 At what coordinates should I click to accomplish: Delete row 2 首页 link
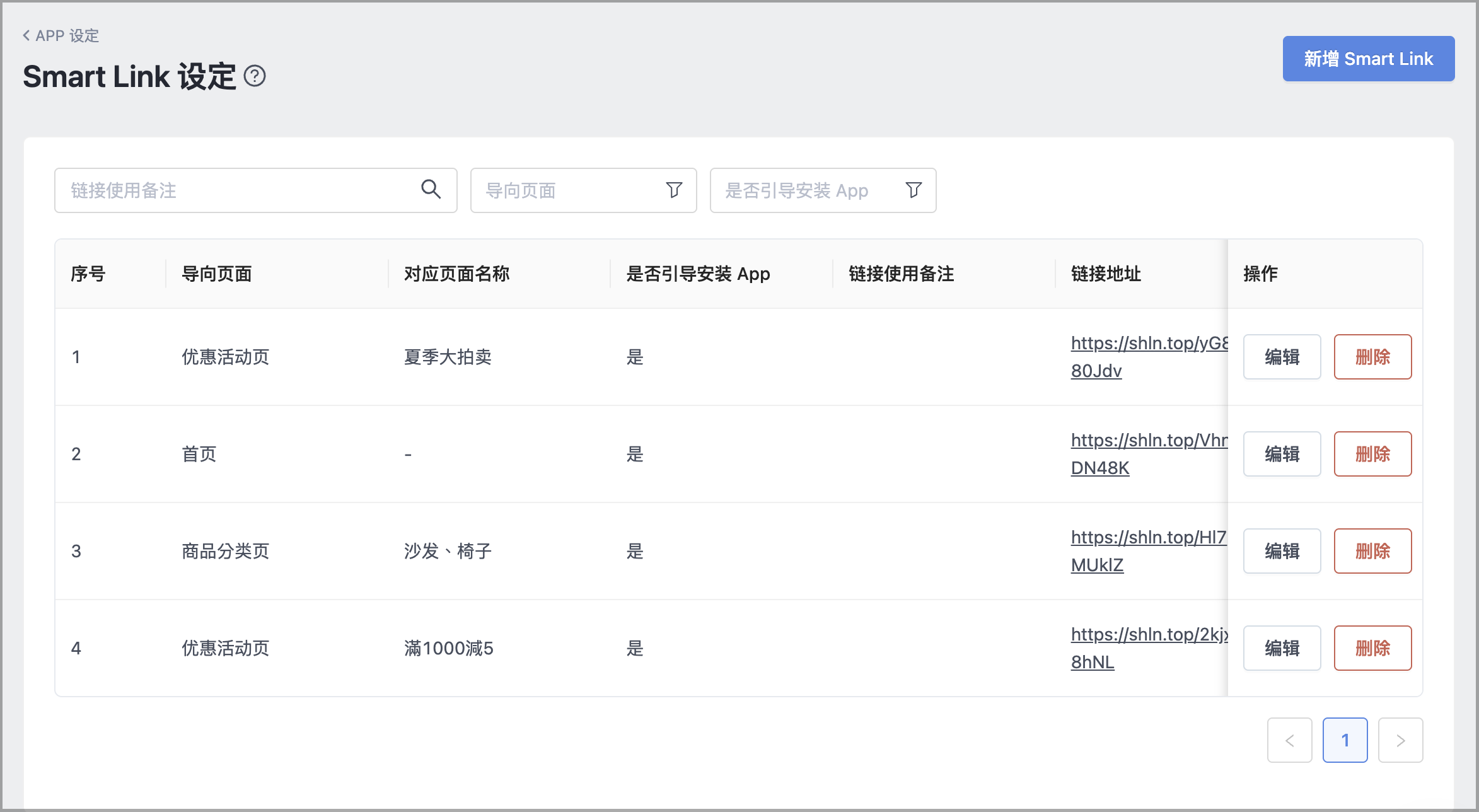coord(1373,454)
